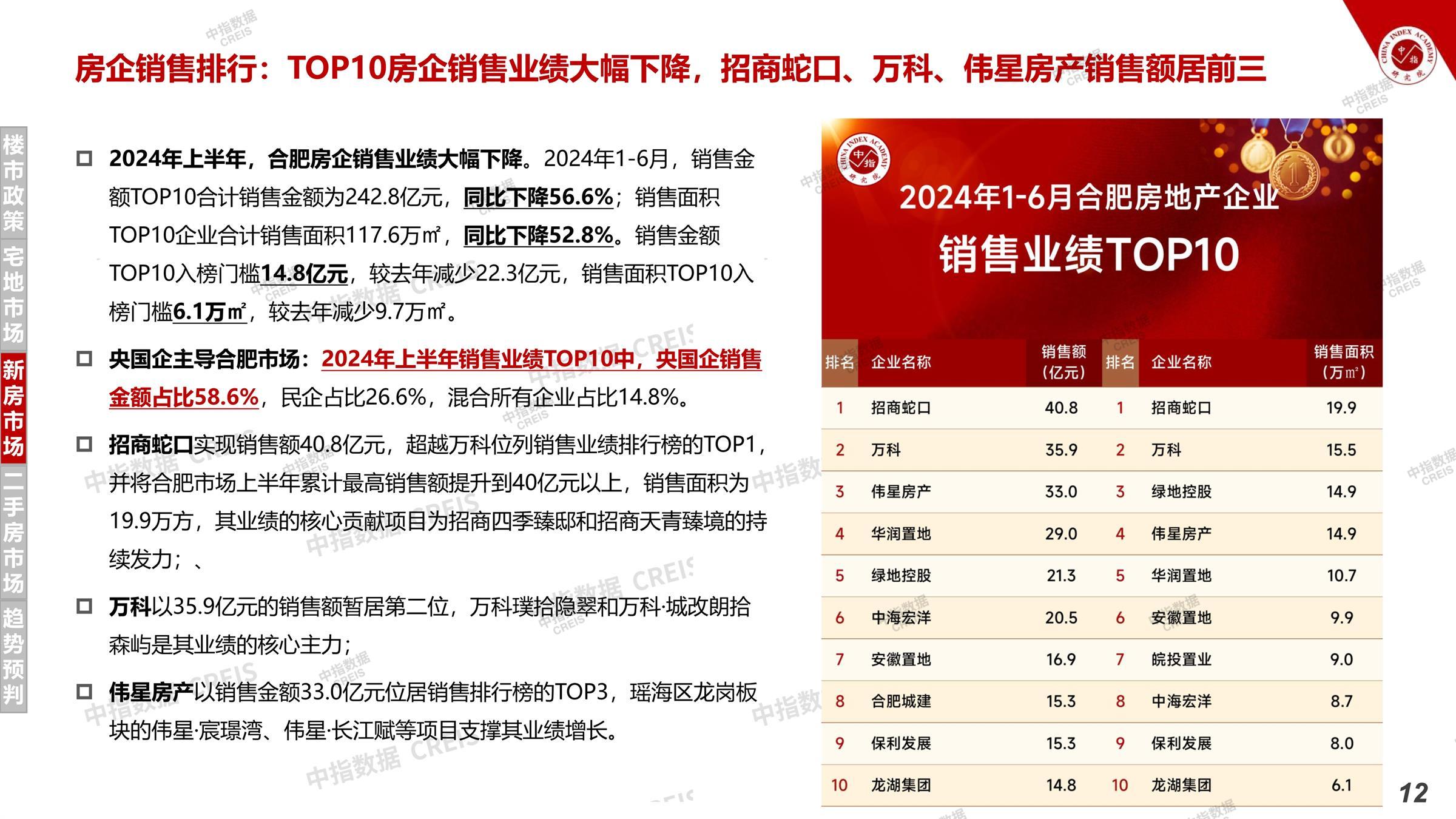Click the gold number-one medal icon

[1293, 175]
